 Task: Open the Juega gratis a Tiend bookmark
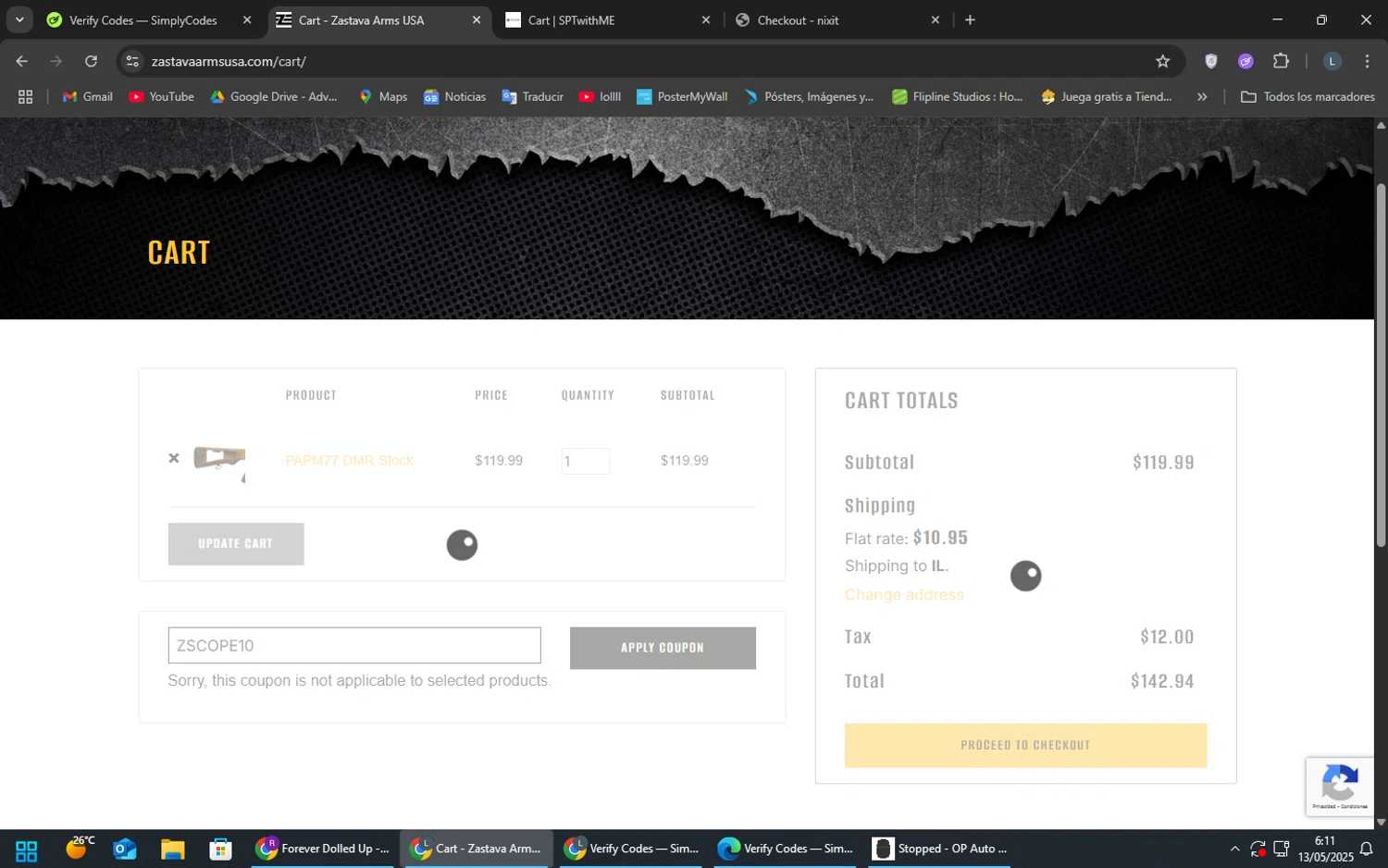[x=1107, y=96]
